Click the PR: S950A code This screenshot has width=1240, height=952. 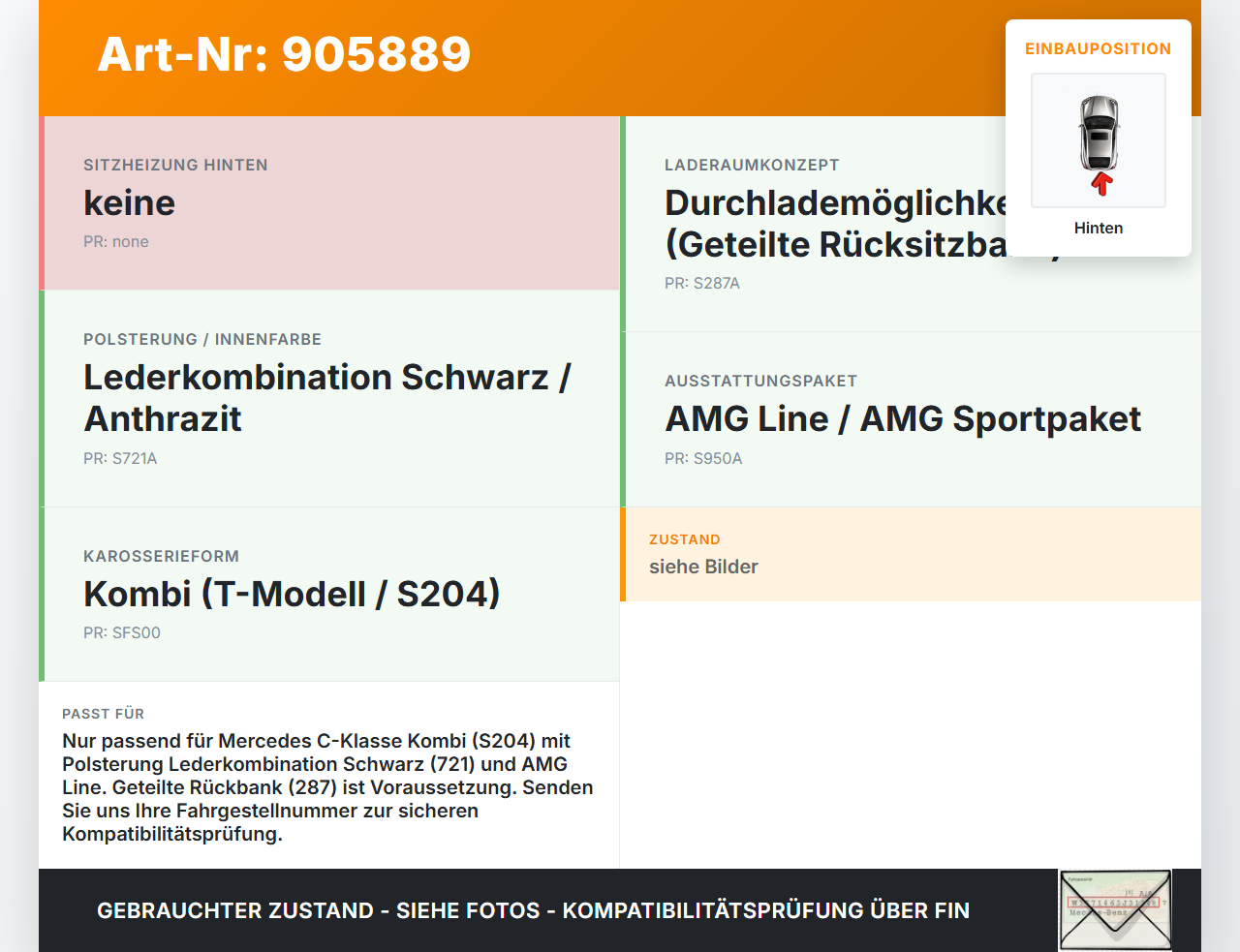[703, 458]
